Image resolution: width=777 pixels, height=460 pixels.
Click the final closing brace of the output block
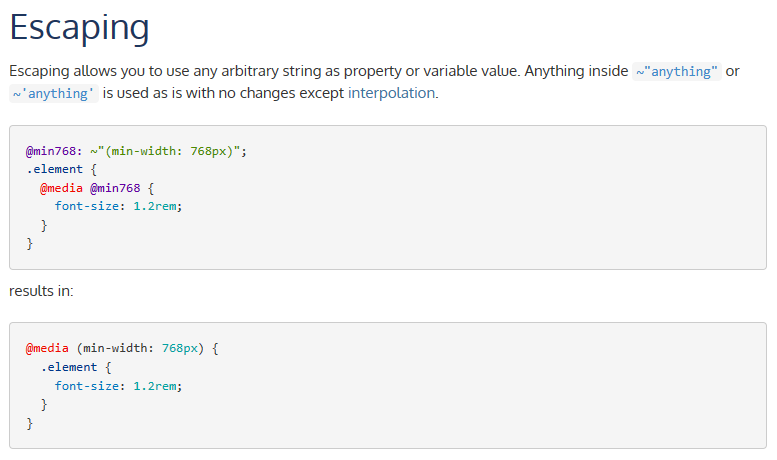click(30, 423)
